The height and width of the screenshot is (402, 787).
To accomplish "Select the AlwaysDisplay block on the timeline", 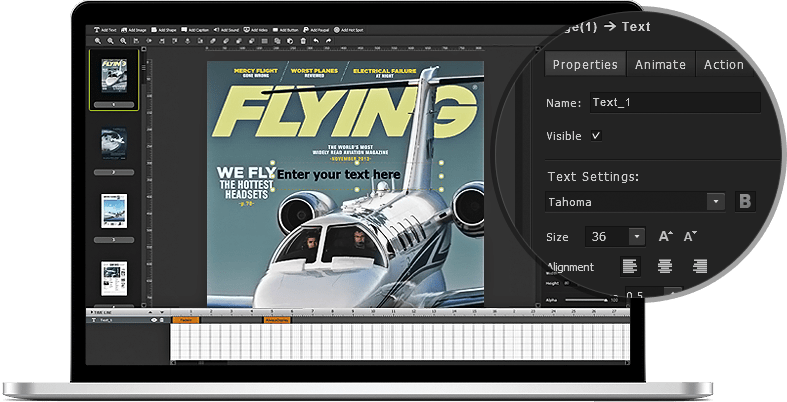I will coord(277,320).
